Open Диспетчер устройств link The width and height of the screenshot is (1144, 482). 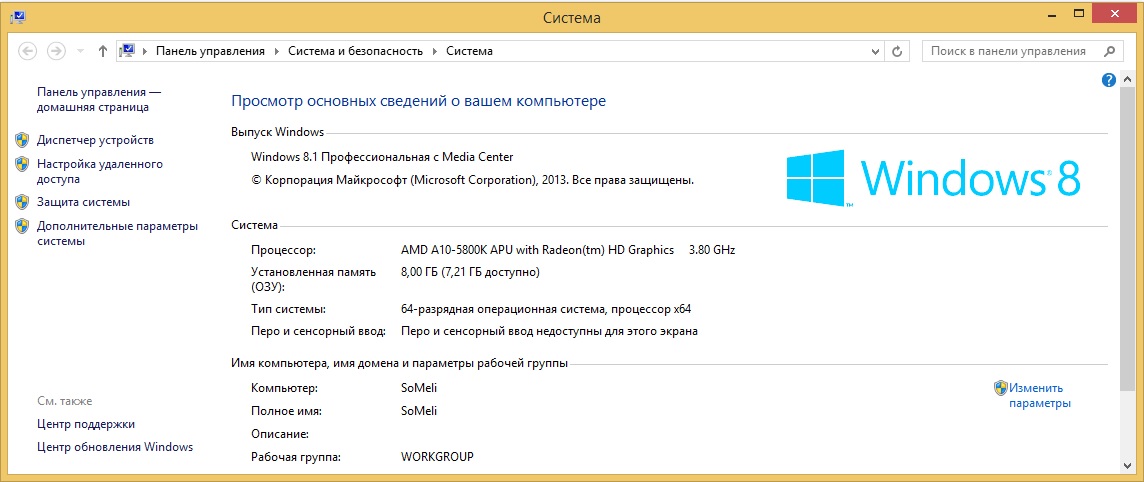[x=95, y=140]
